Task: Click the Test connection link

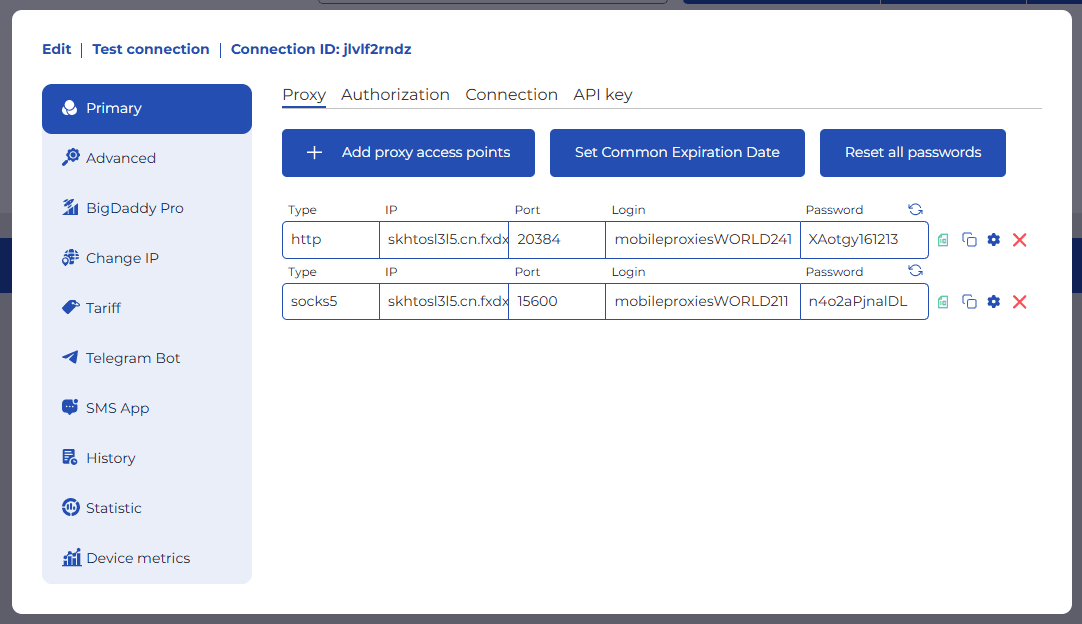Action: tap(151, 49)
